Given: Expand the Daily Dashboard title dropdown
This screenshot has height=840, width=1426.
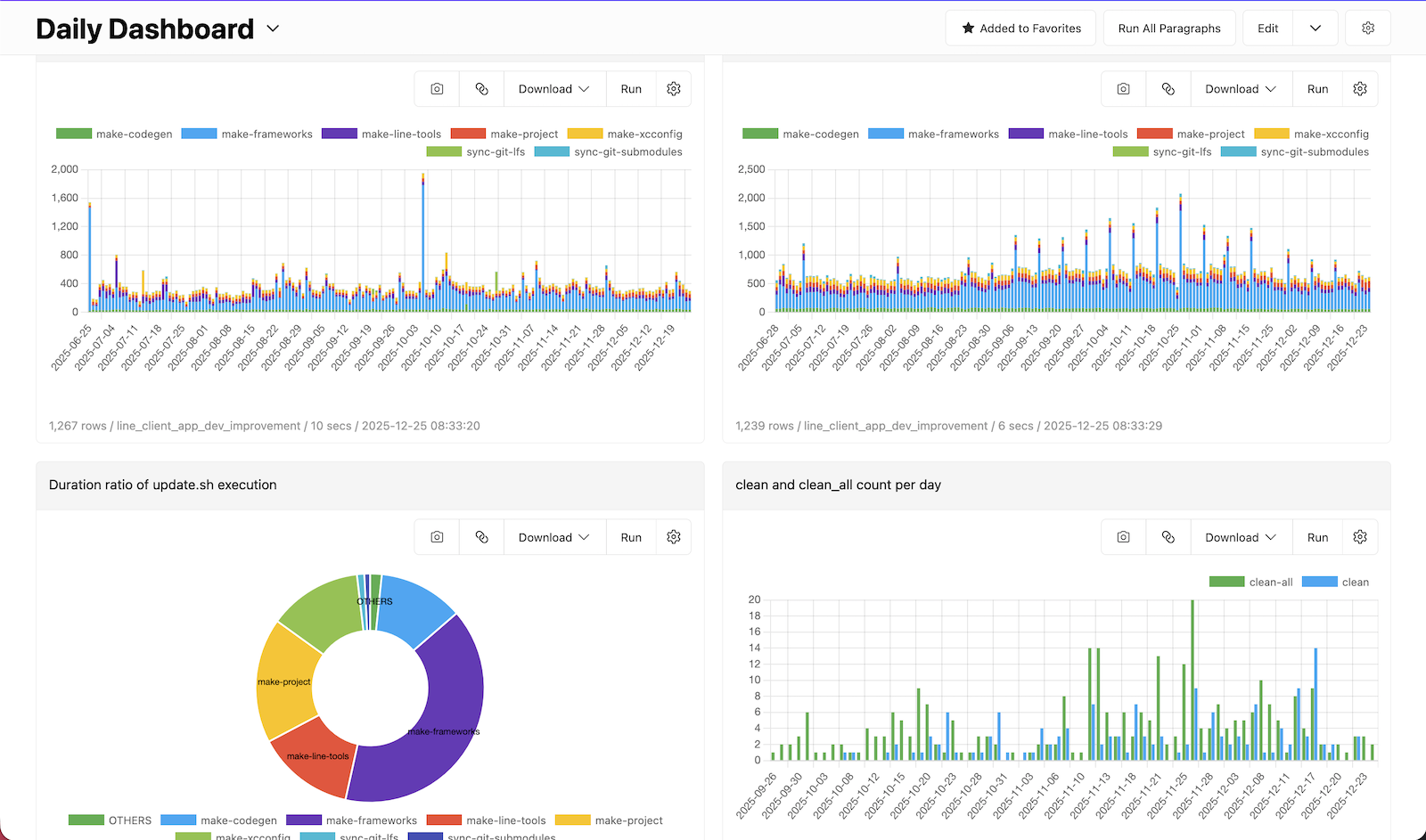Looking at the screenshot, I should 274,29.
